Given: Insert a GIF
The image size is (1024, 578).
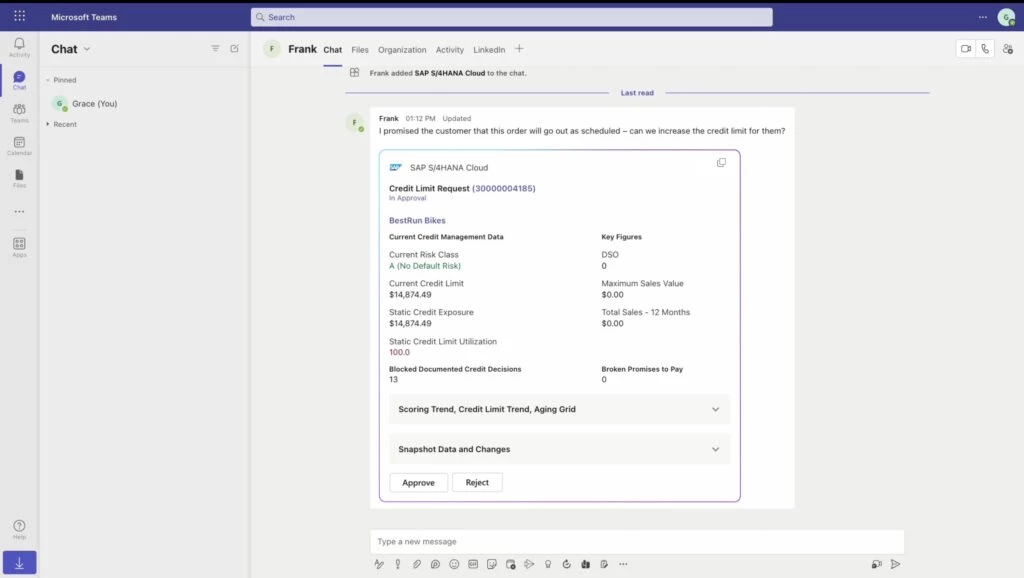Looking at the screenshot, I should (473, 564).
